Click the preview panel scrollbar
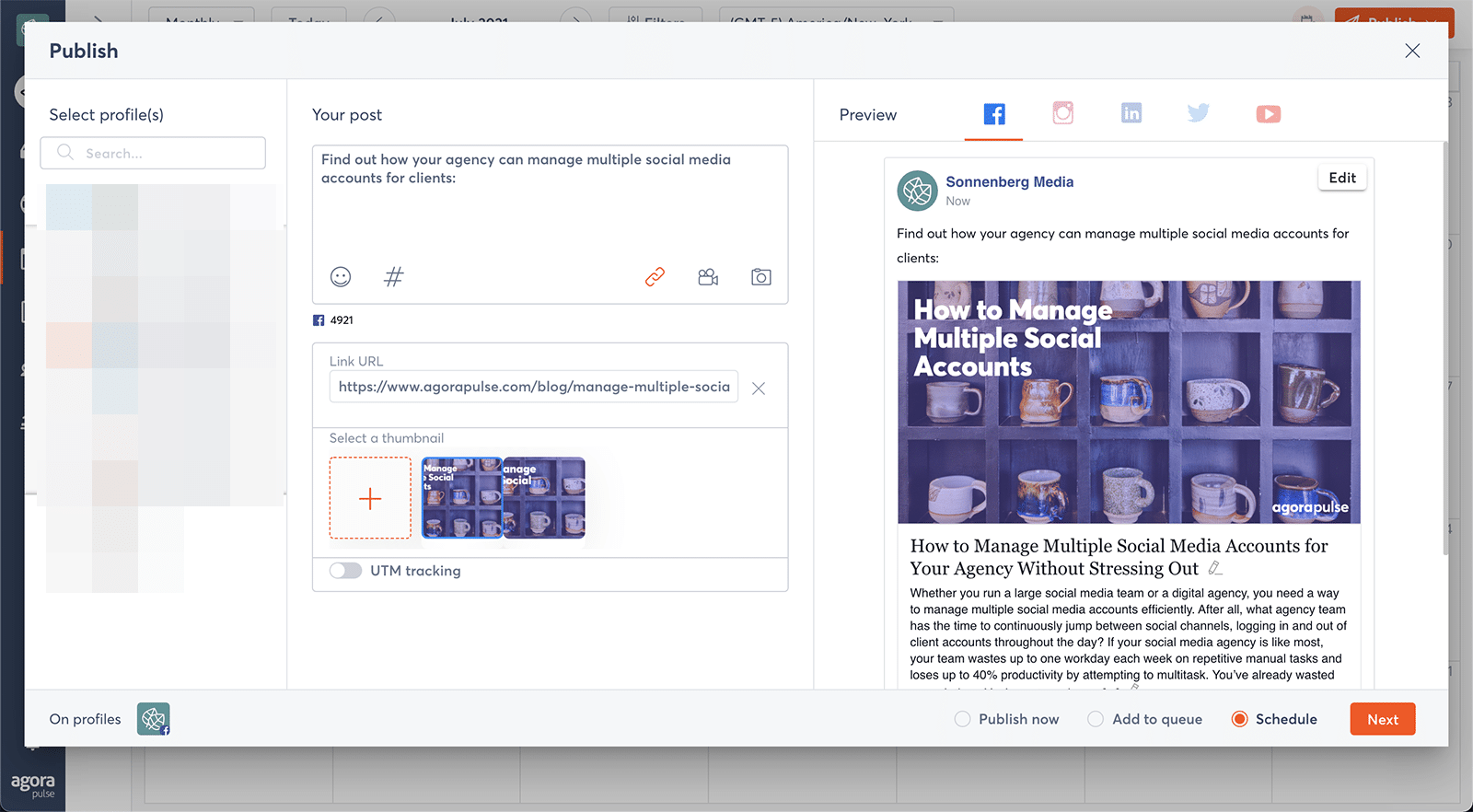Screen dimensions: 1473x812 (1444, 348)
